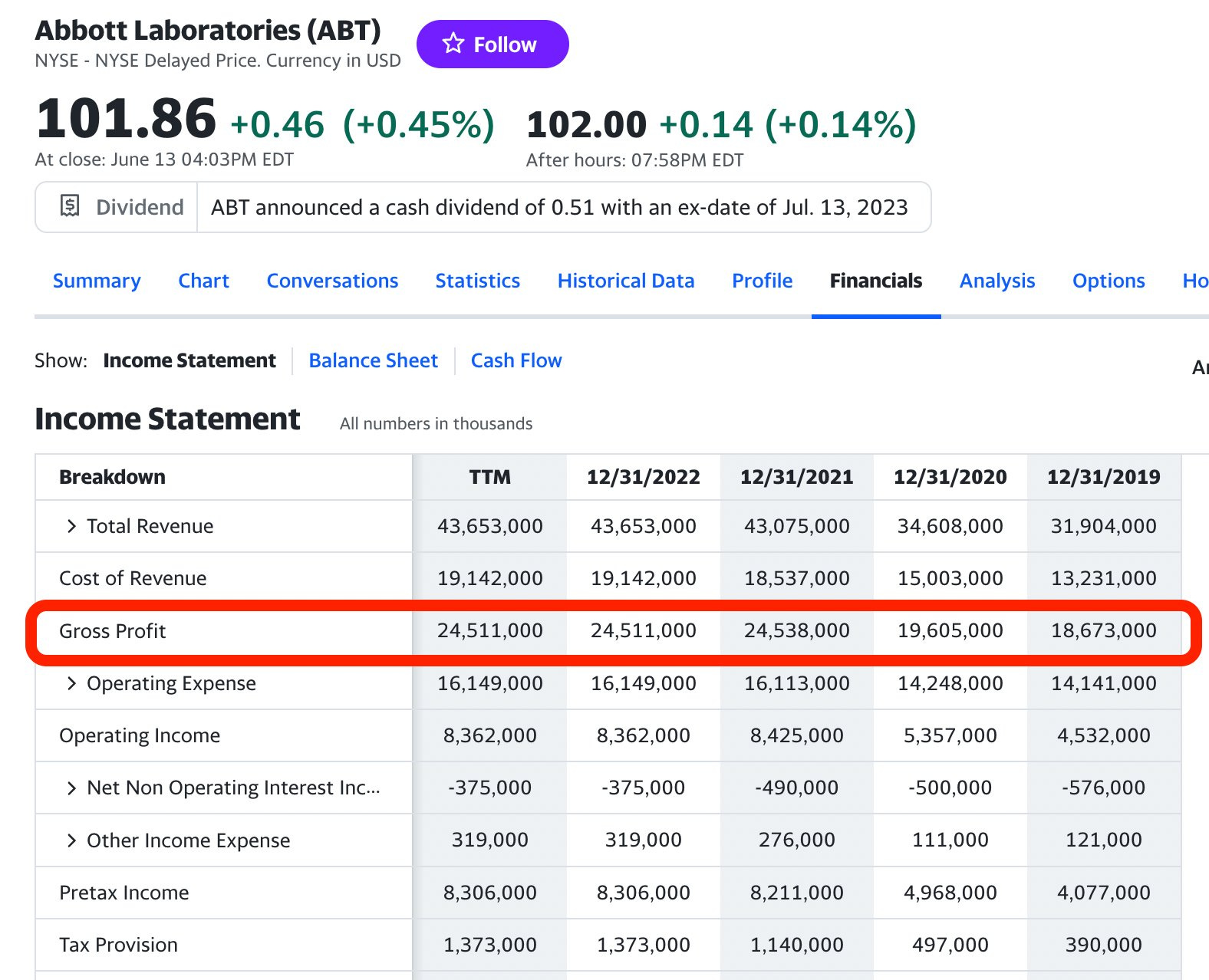Click Cost of Revenue value 13,231,000
The image size is (1209, 980).
pos(1103,578)
